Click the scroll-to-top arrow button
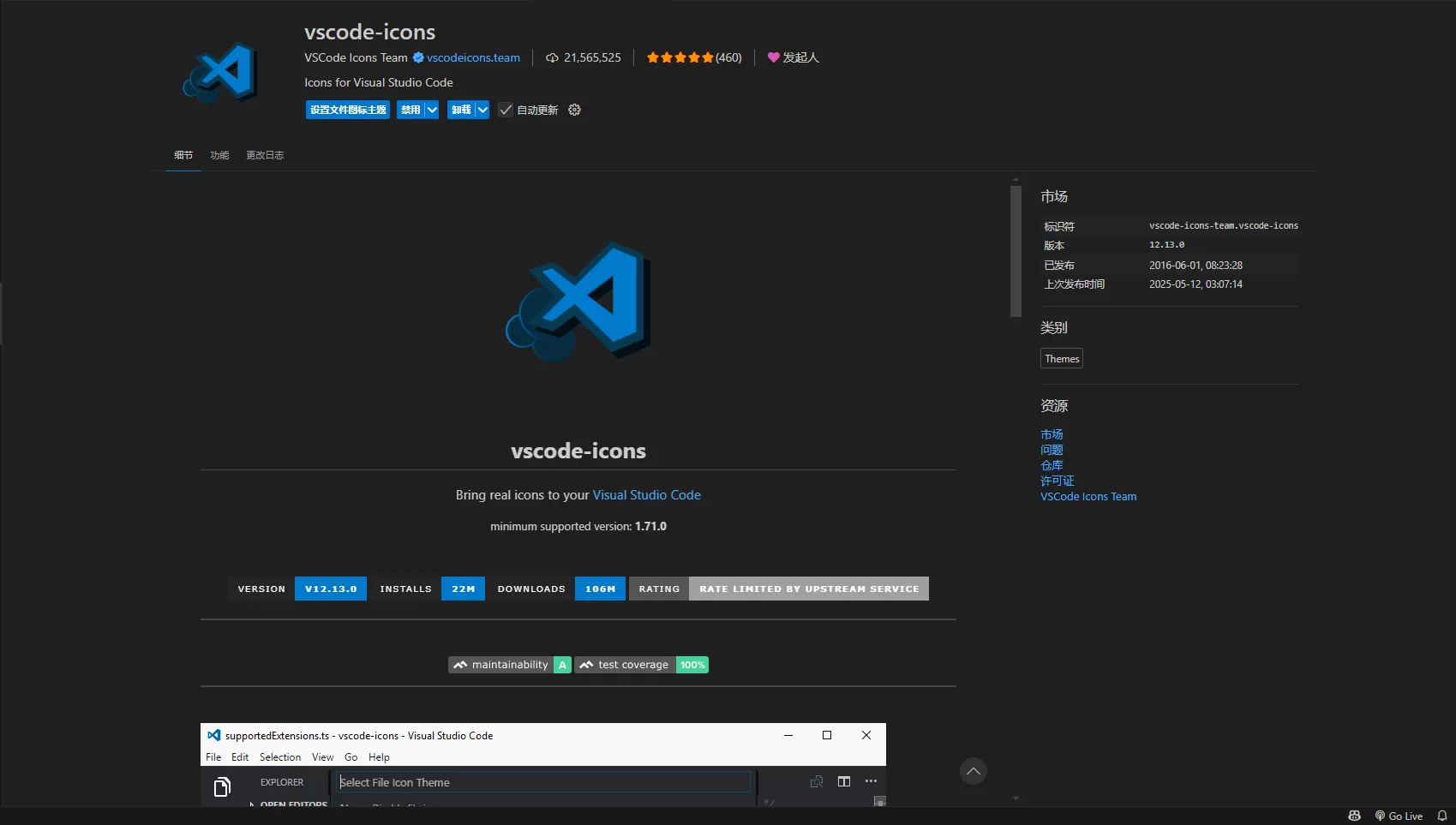The image size is (1456, 825). point(973,771)
